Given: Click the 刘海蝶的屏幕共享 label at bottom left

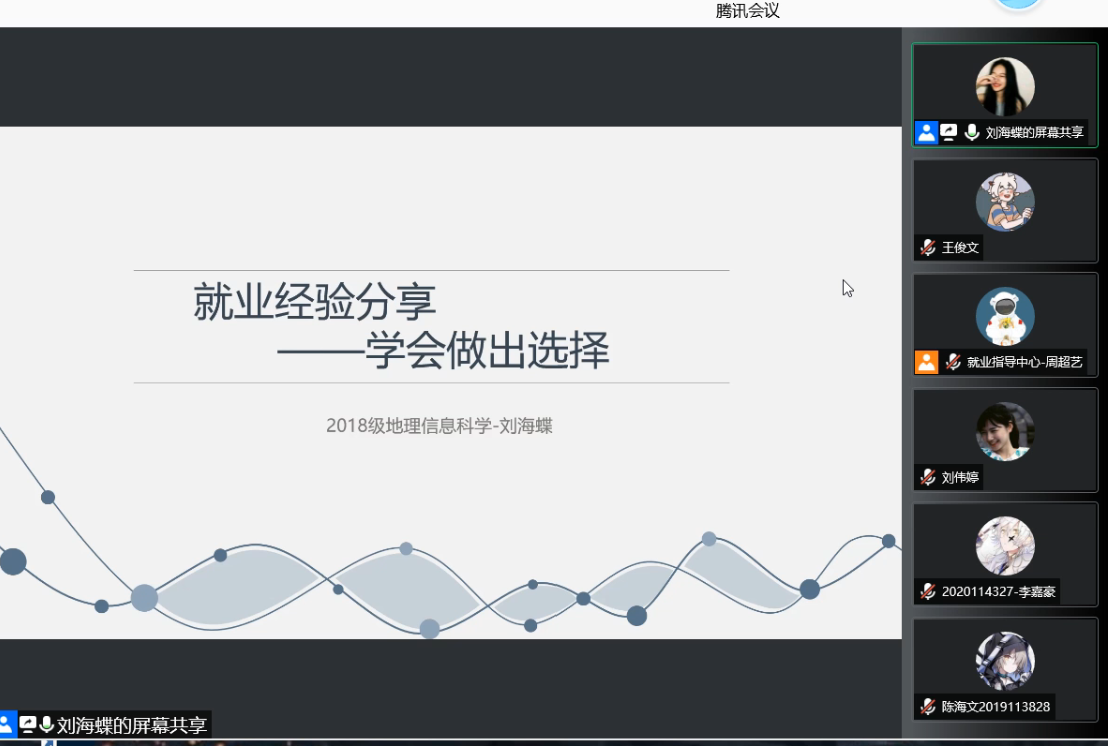Looking at the screenshot, I should point(132,725).
